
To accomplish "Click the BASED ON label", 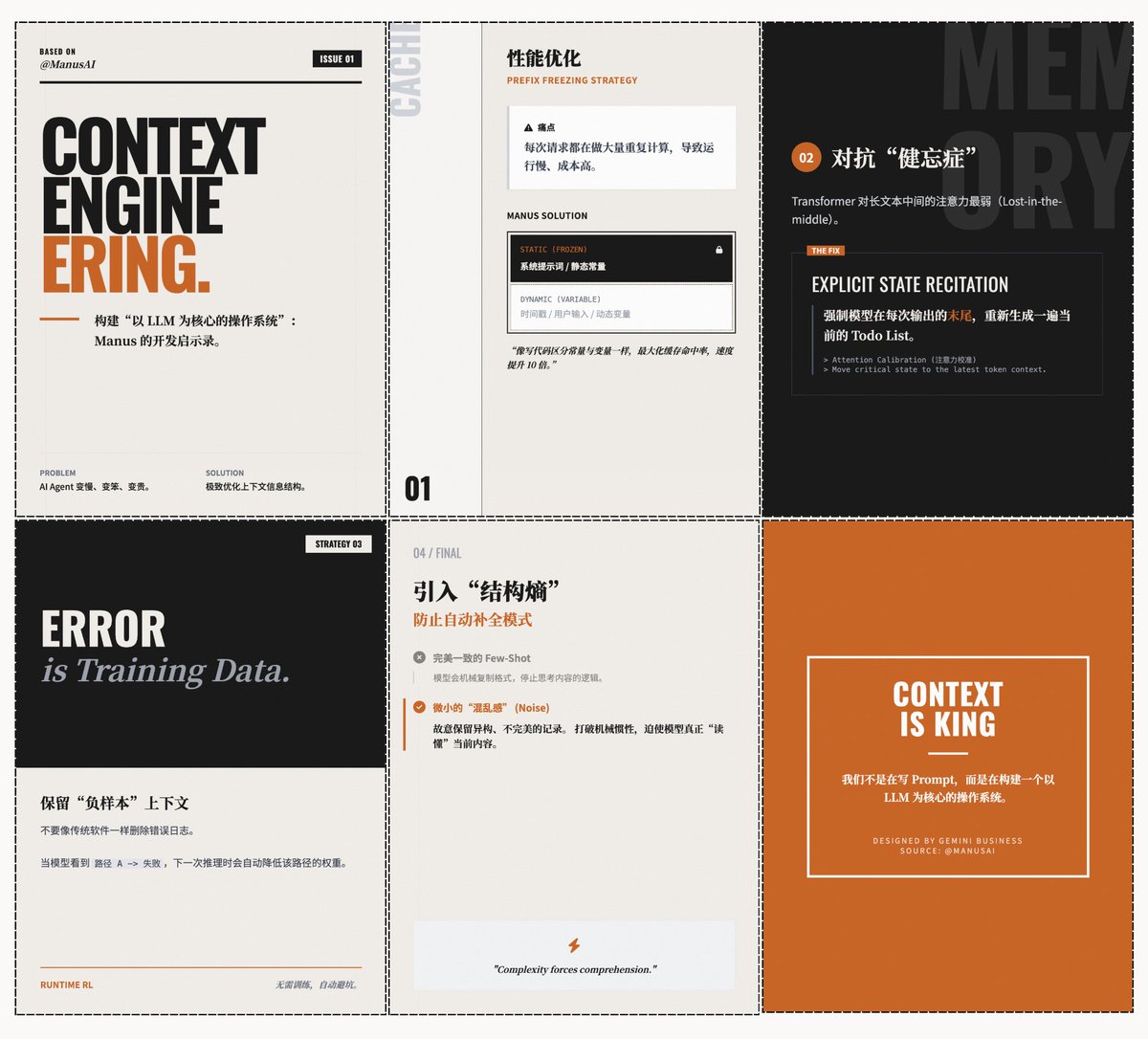I will tap(57, 52).
